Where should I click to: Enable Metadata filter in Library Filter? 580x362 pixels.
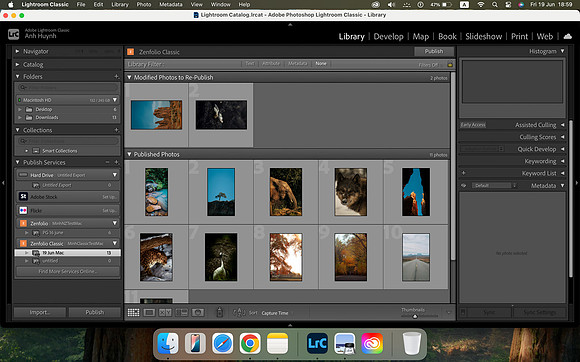click(297, 64)
